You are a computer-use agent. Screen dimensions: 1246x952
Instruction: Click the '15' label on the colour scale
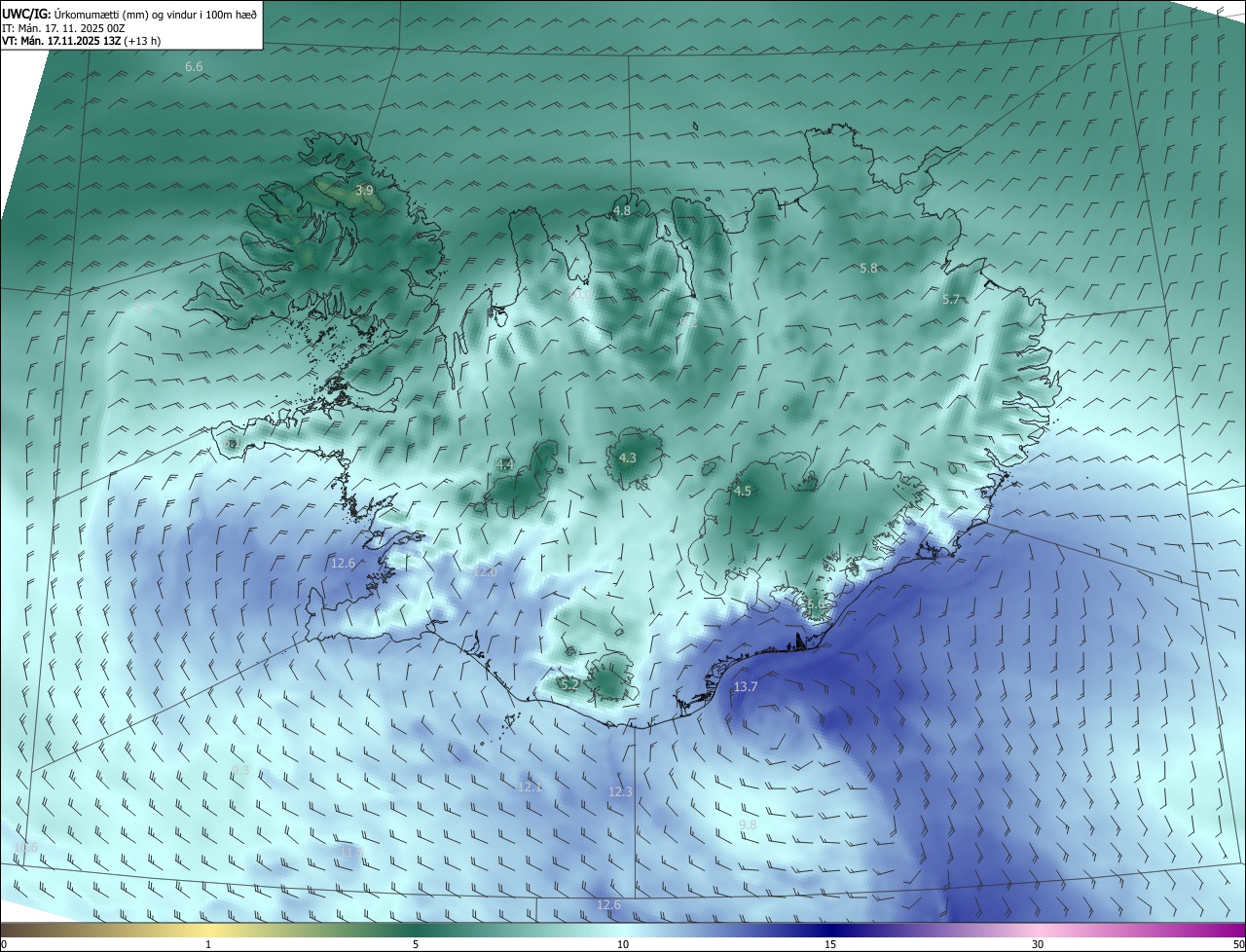coord(830,944)
